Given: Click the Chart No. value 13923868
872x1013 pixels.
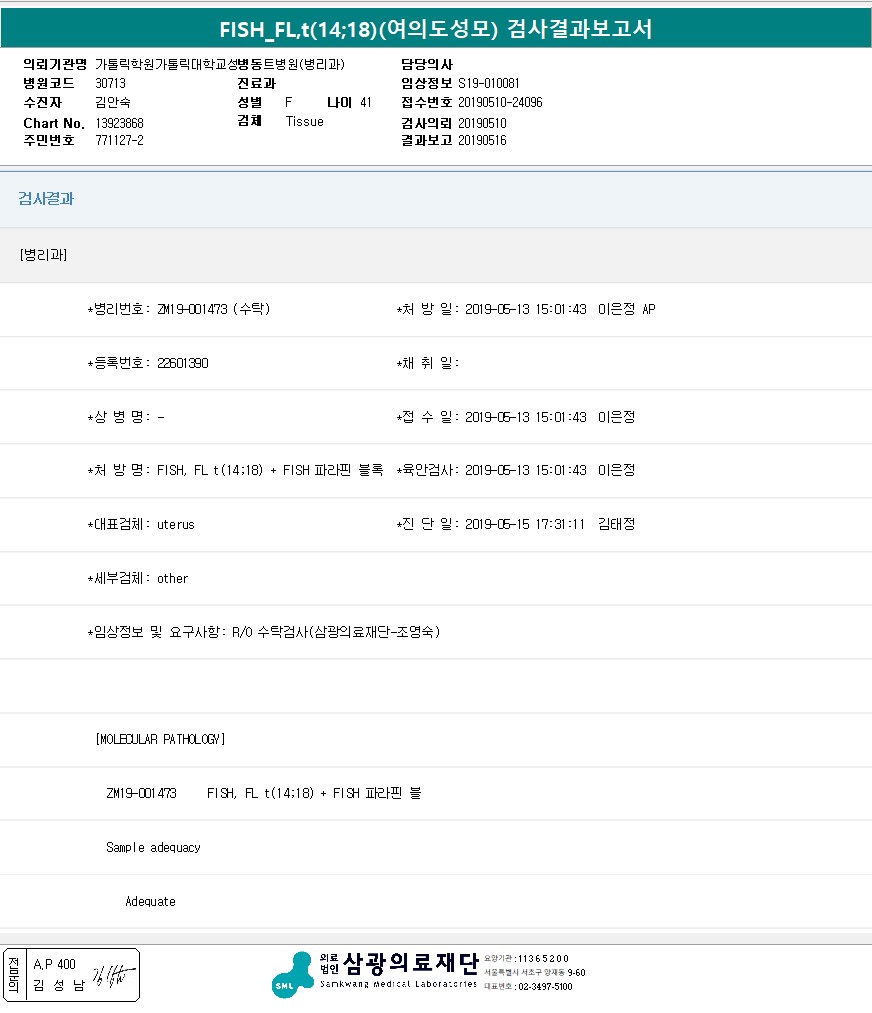Looking at the screenshot, I should point(122,123).
